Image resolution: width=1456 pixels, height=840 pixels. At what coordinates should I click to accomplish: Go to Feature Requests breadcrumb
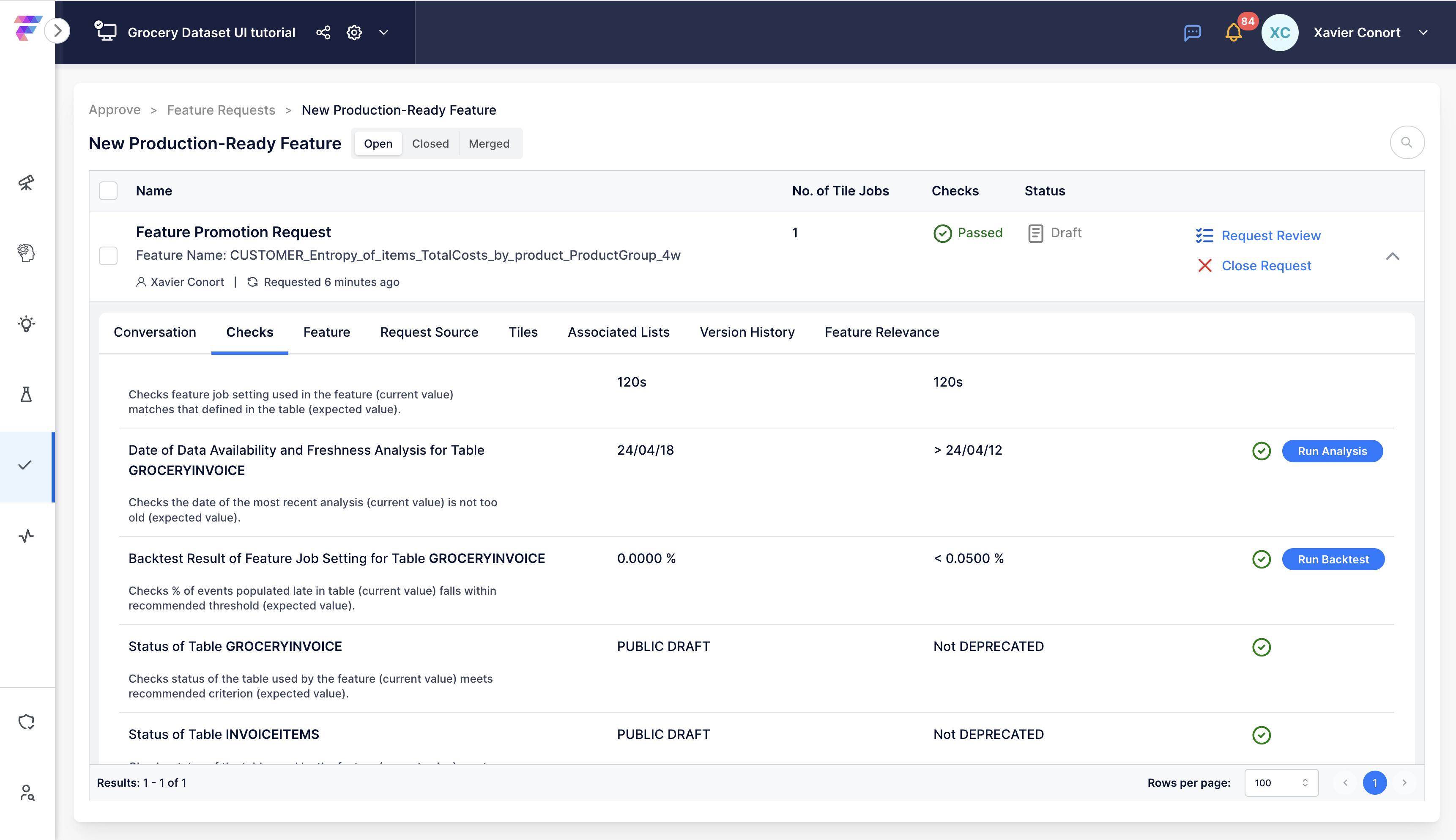point(221,110)
